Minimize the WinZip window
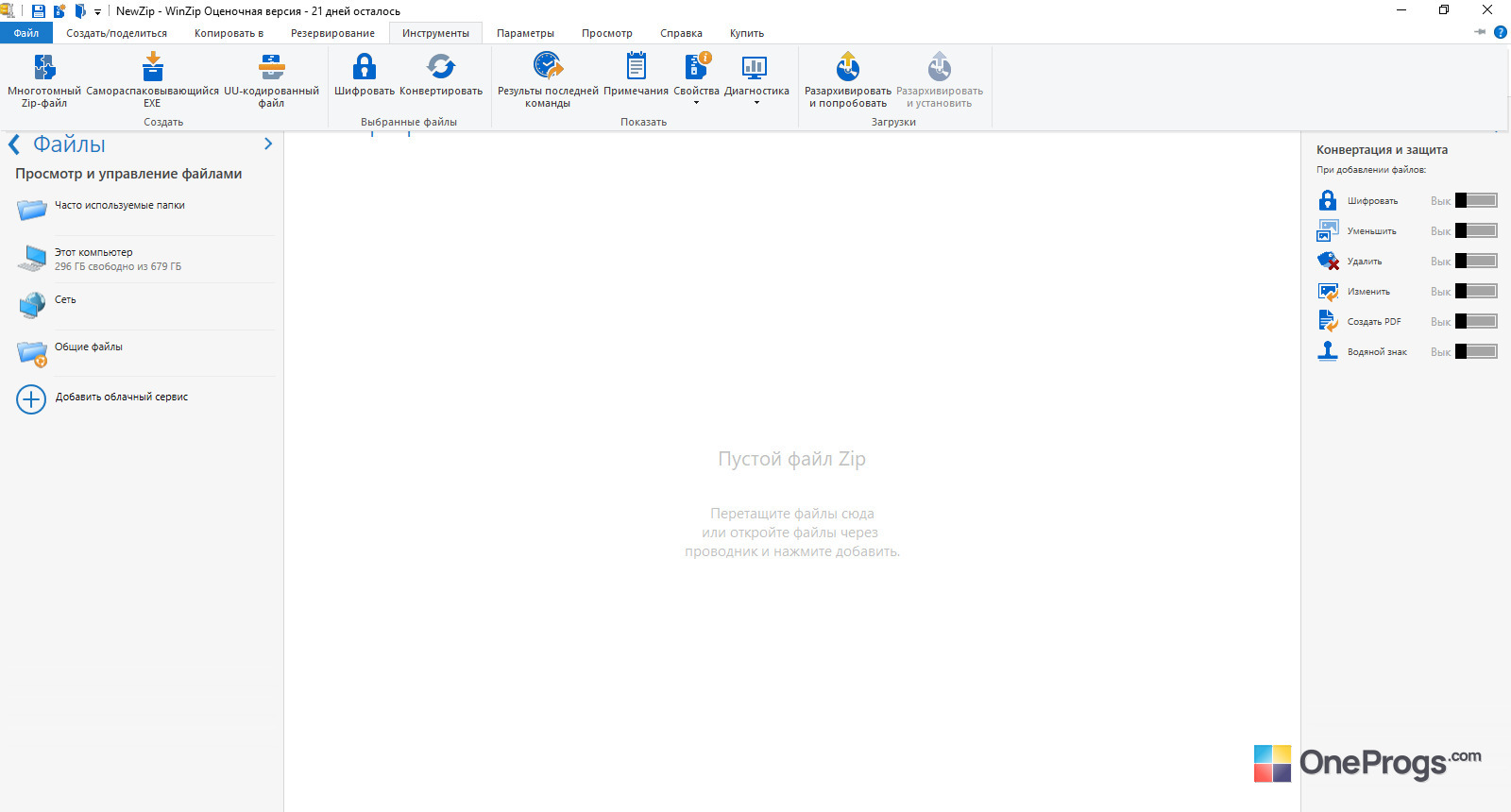Screen dimensions: 1511x812 click(x=1401, y=10)
